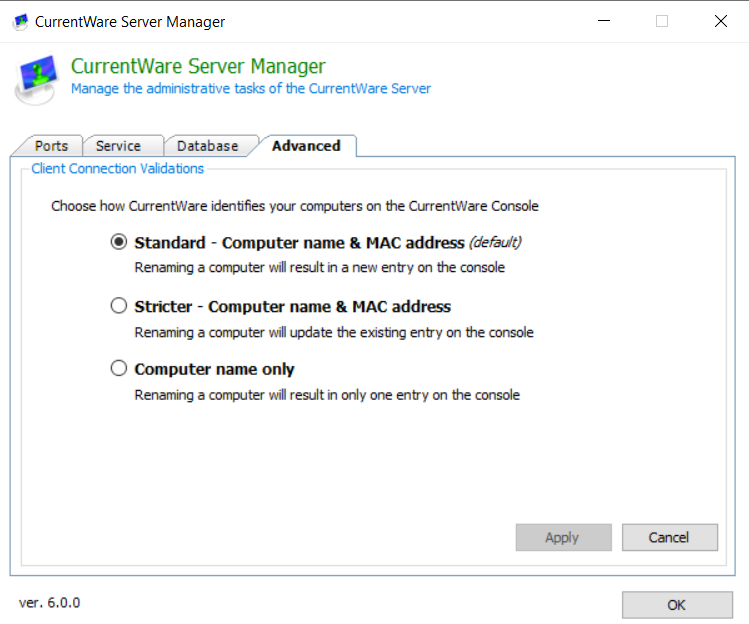Screen dimensions: 749x624
Task: Click 'Manage the administrative tasks' subtitle text
Action: pyautogui.click(x=251, y=89)
